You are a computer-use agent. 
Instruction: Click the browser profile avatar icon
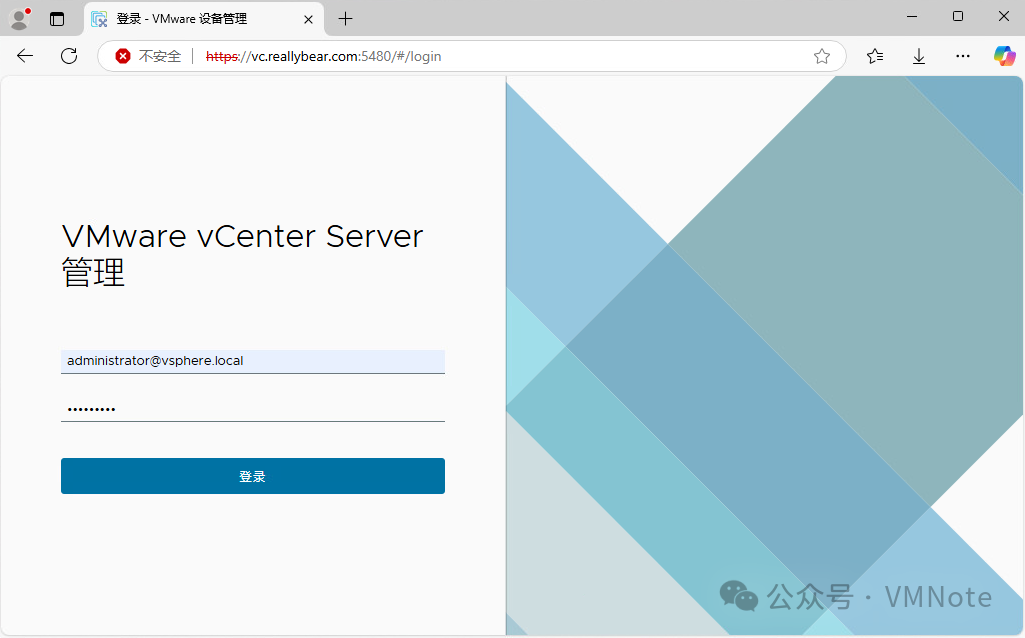click(20, 18)
